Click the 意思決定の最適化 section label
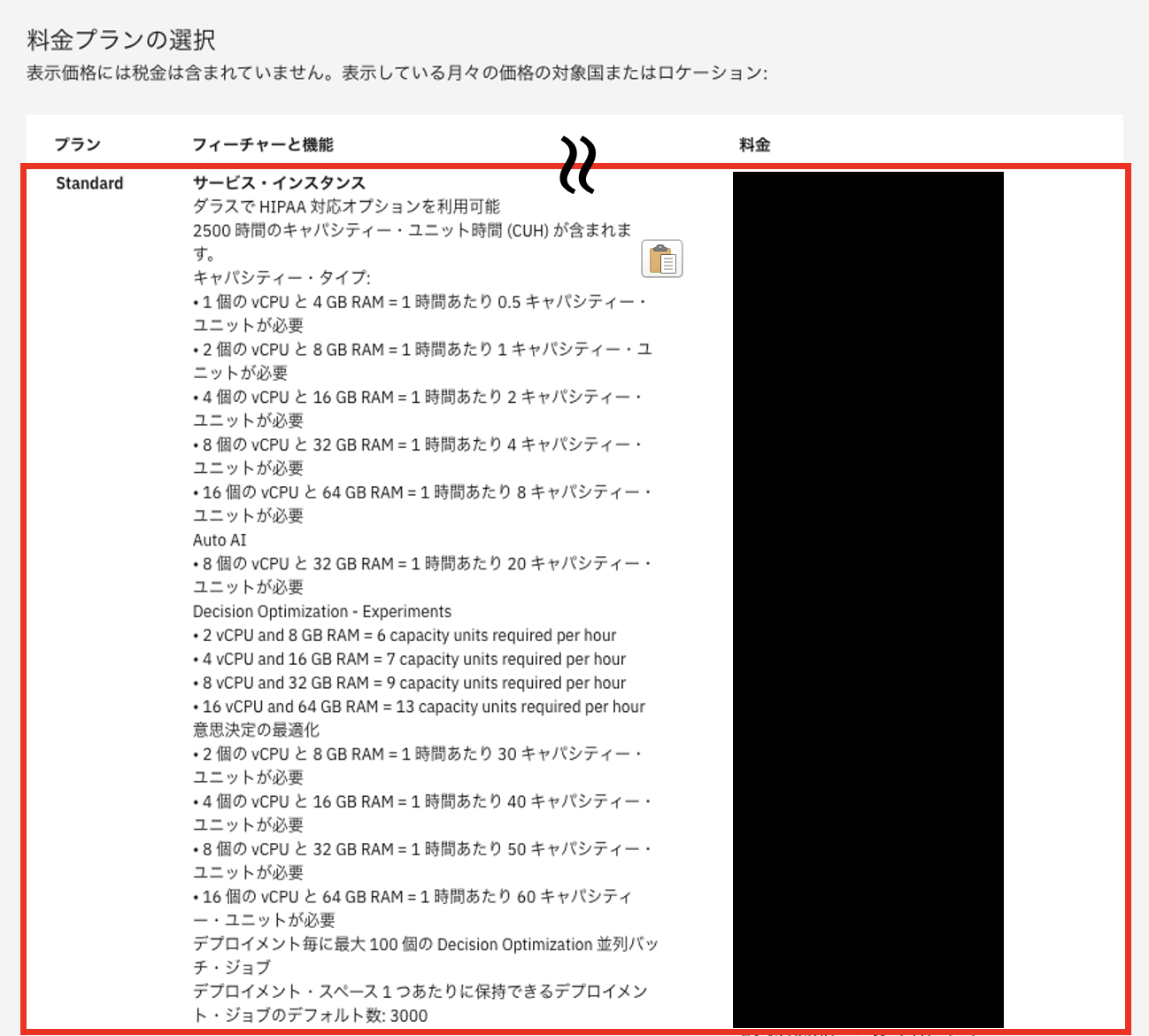This screenshot has height=1036, width=1149. tap(256, 731)
